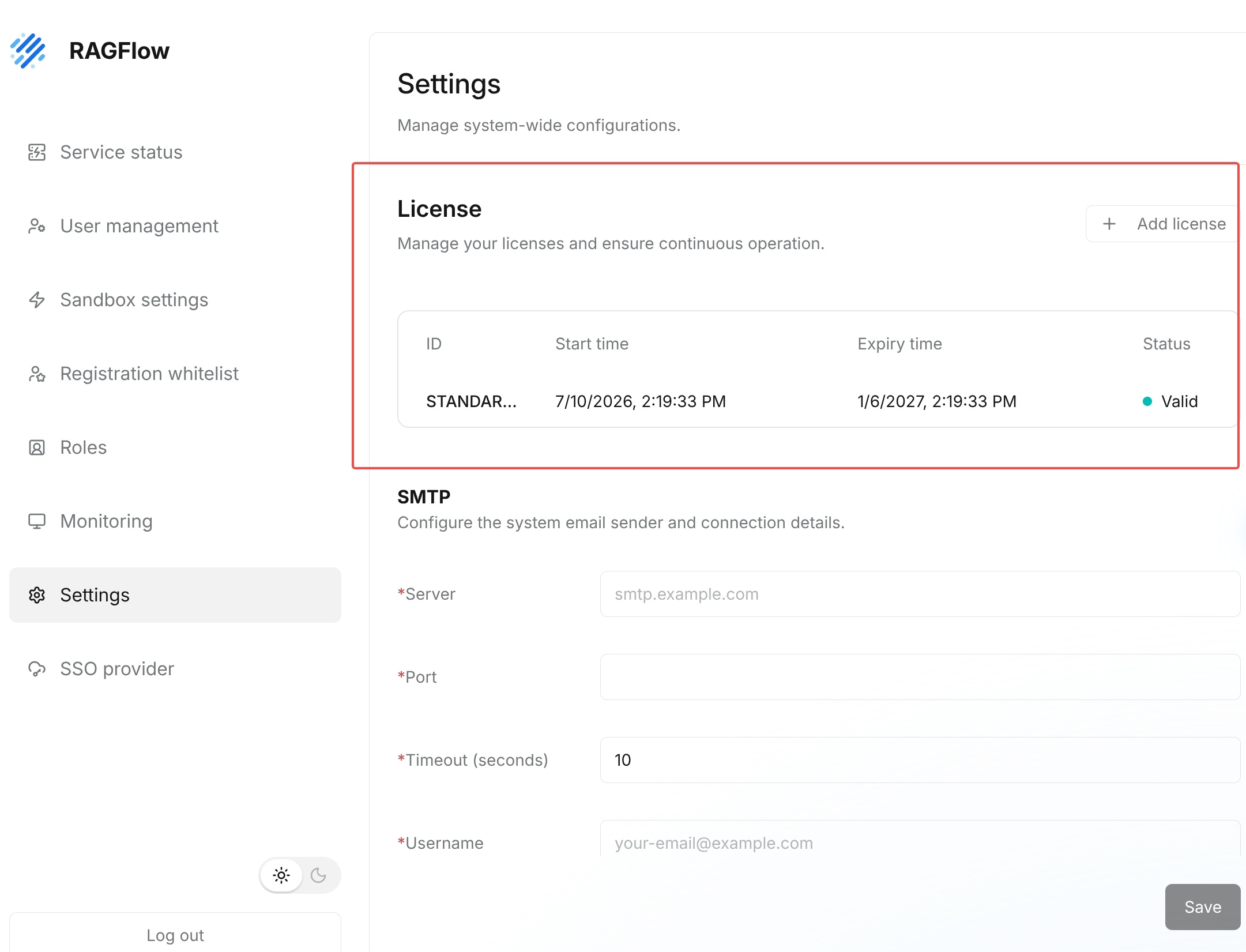Click the *Server field label

pyautogui.click(x=426, y=594)
